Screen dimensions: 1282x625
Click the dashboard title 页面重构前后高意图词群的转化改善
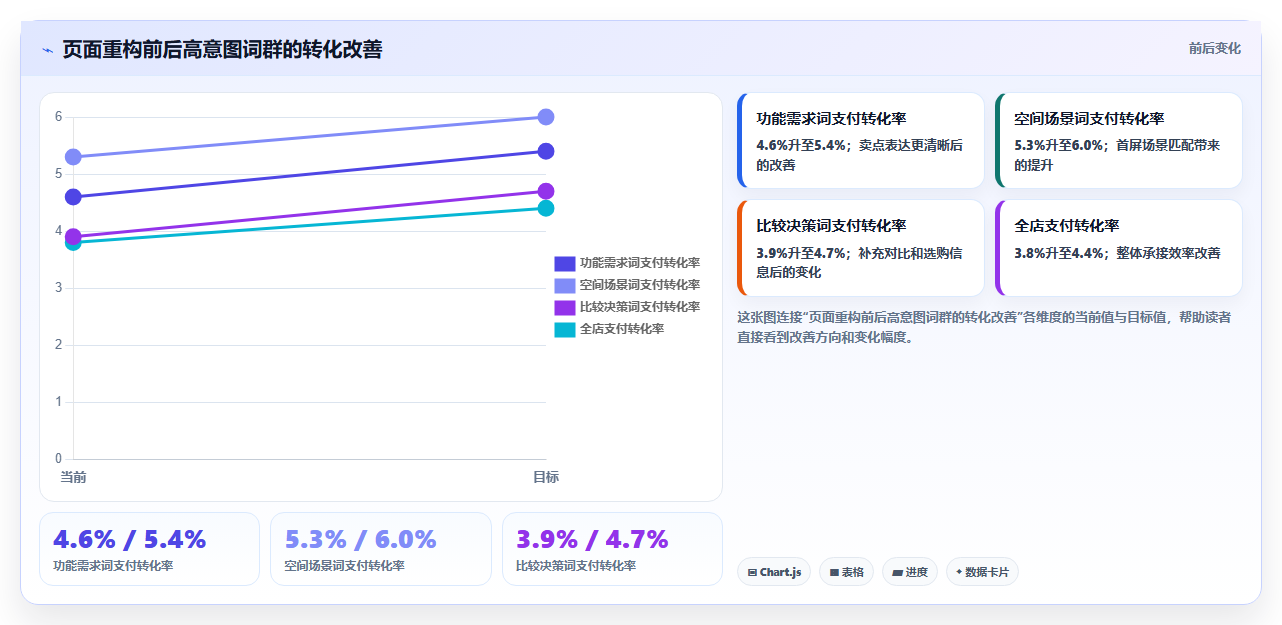click(222, 49)
